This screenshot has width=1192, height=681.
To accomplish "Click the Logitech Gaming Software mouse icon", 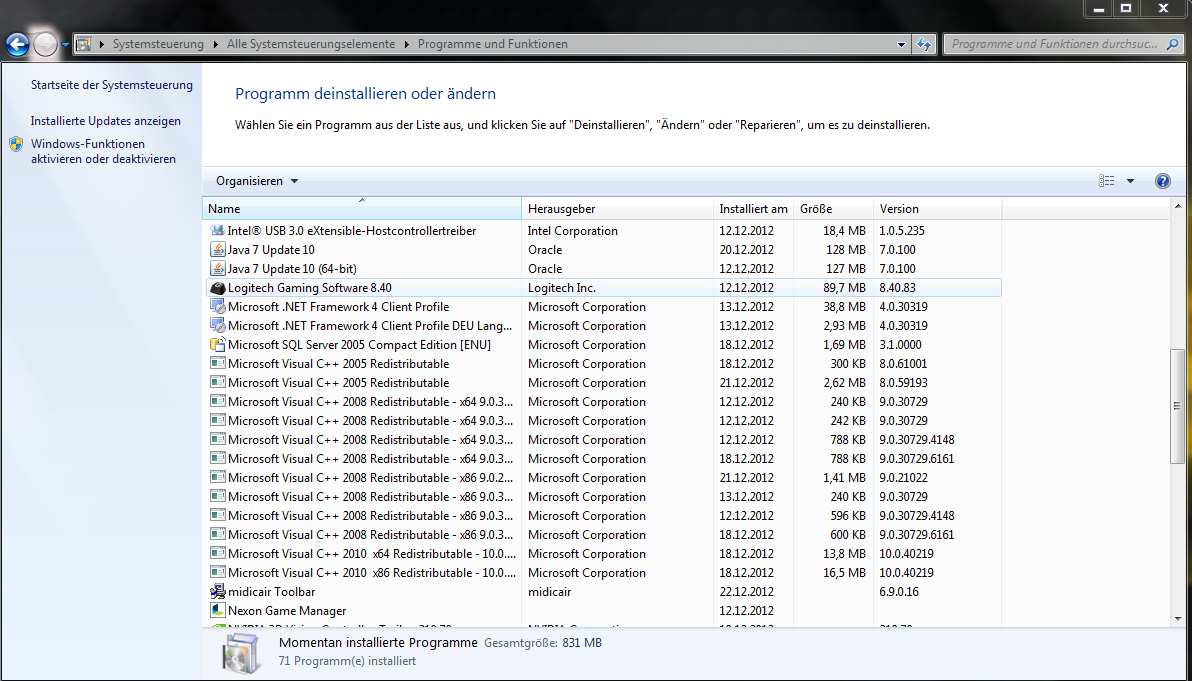I will click(x=217, y=287).
